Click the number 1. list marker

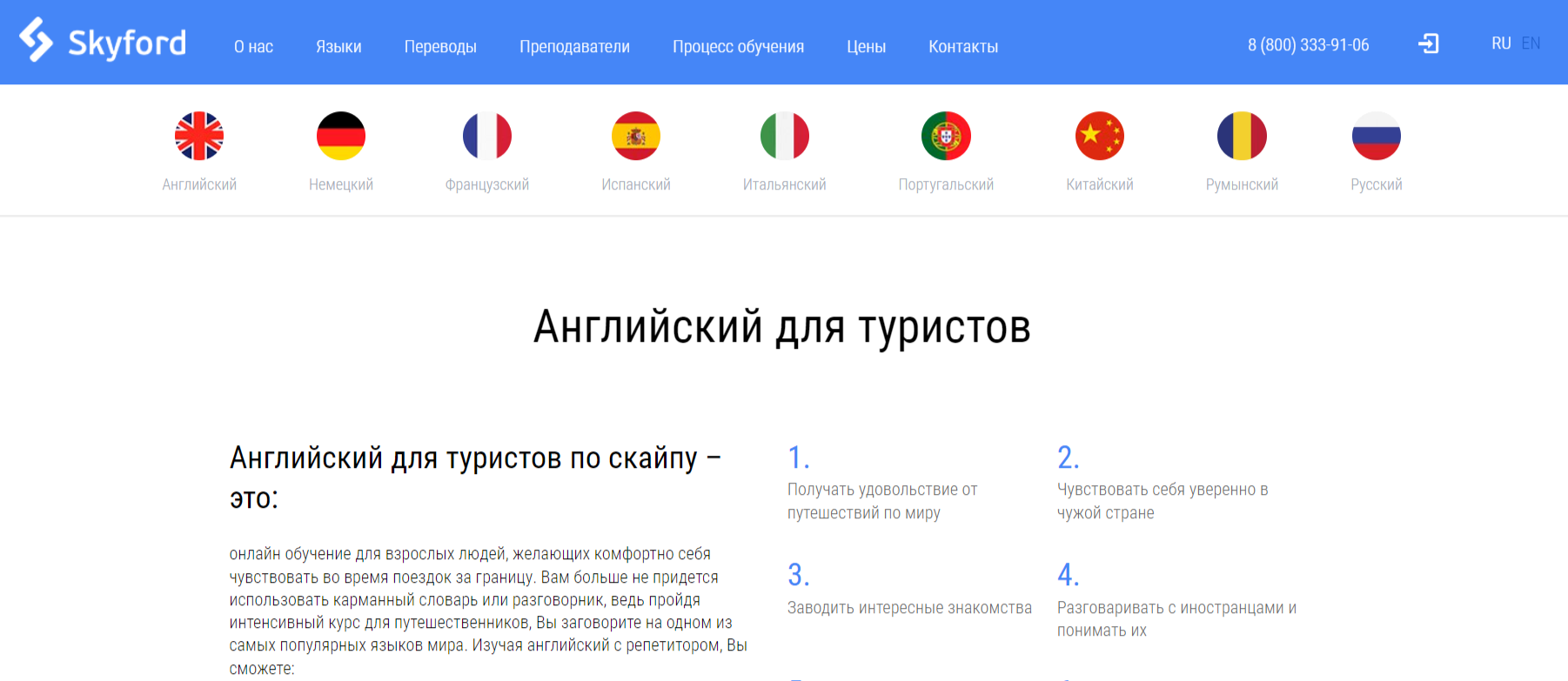point(798,457)
